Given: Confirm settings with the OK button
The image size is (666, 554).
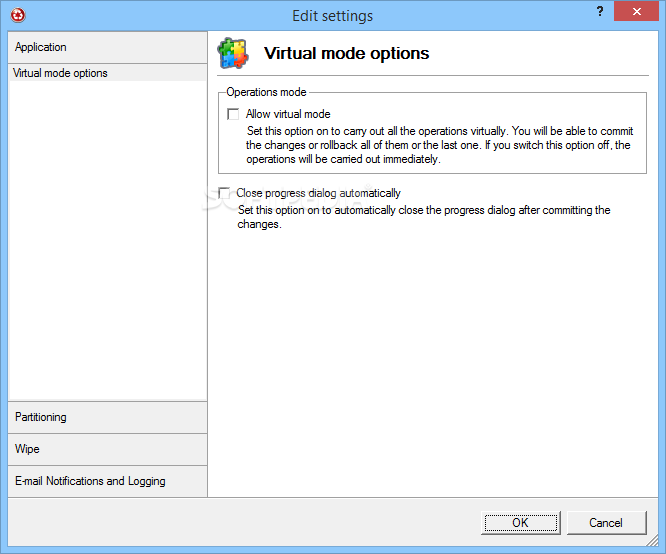Looking at the screenshot, I should (x=521, y=523).
